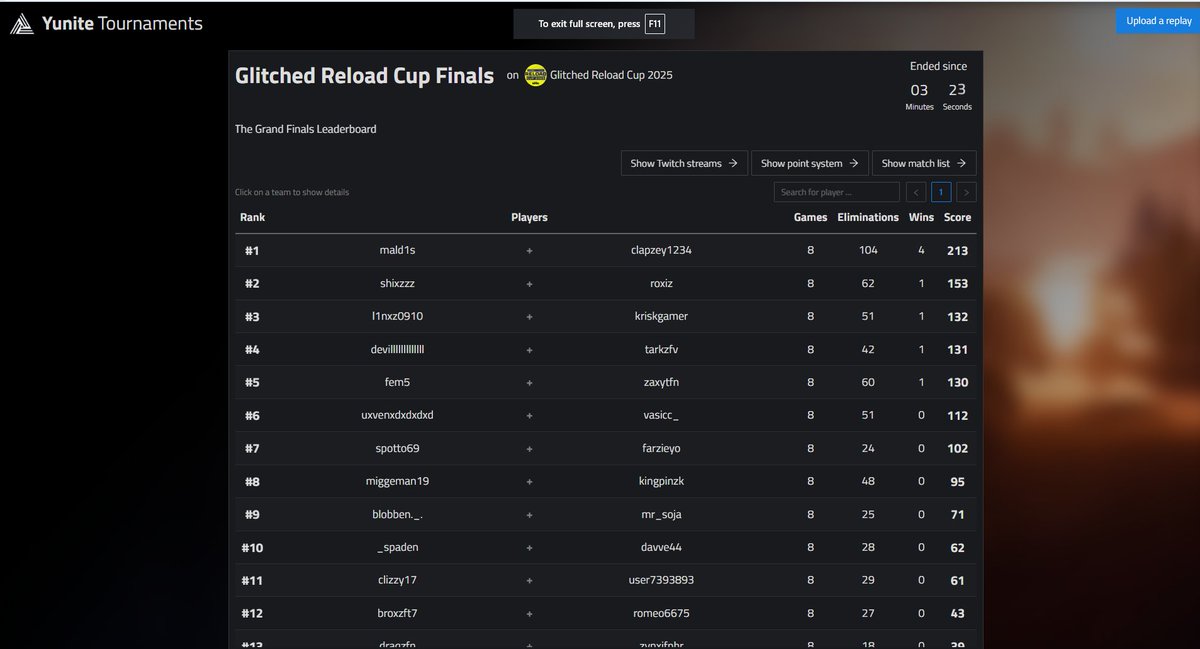1200x649 pixels.
Task: Click the Glitched Reload Cup 2025 link
Action: (x=611, y=75)
